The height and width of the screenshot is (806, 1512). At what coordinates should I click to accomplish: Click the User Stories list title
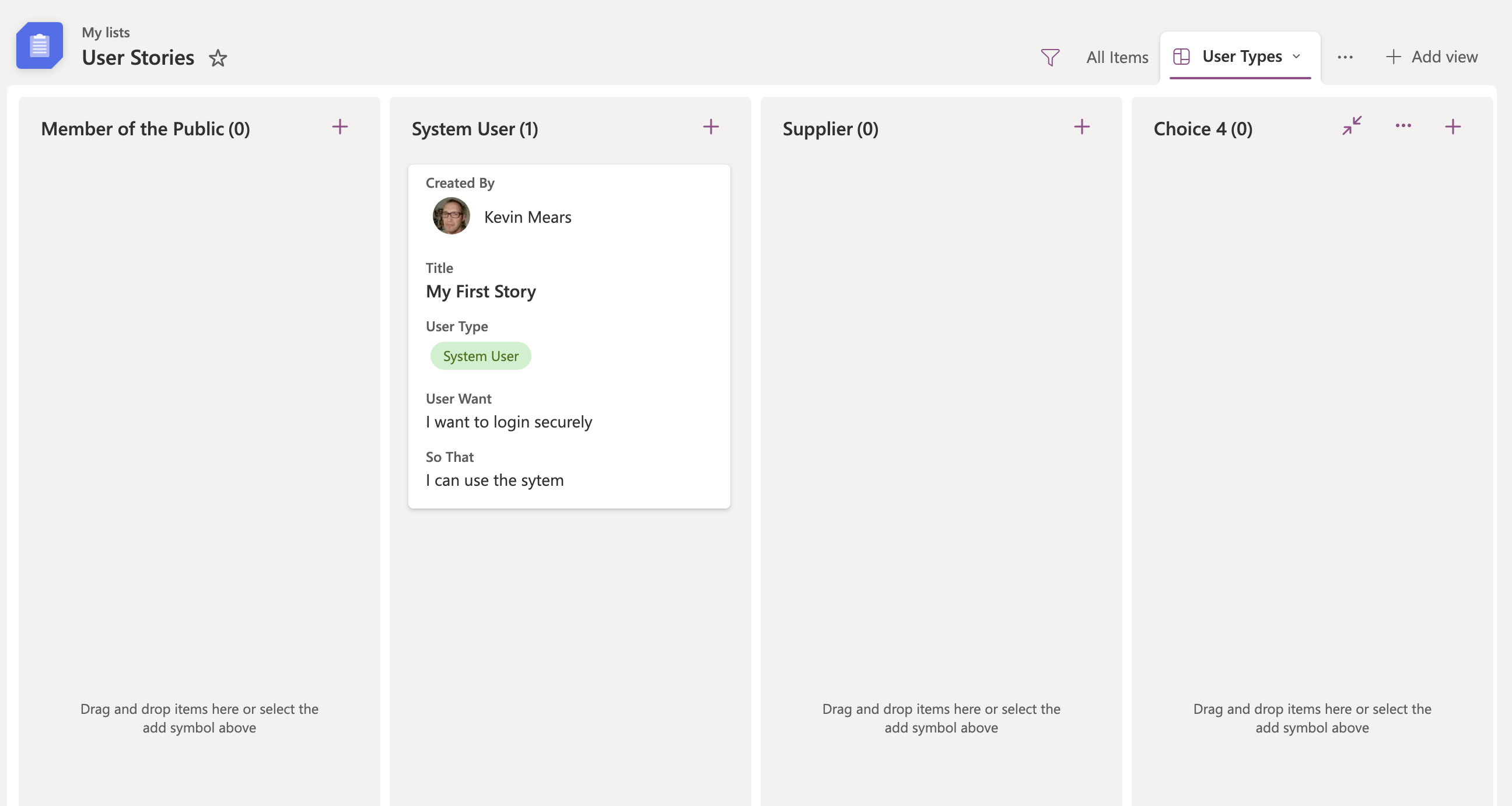(138, 58)
